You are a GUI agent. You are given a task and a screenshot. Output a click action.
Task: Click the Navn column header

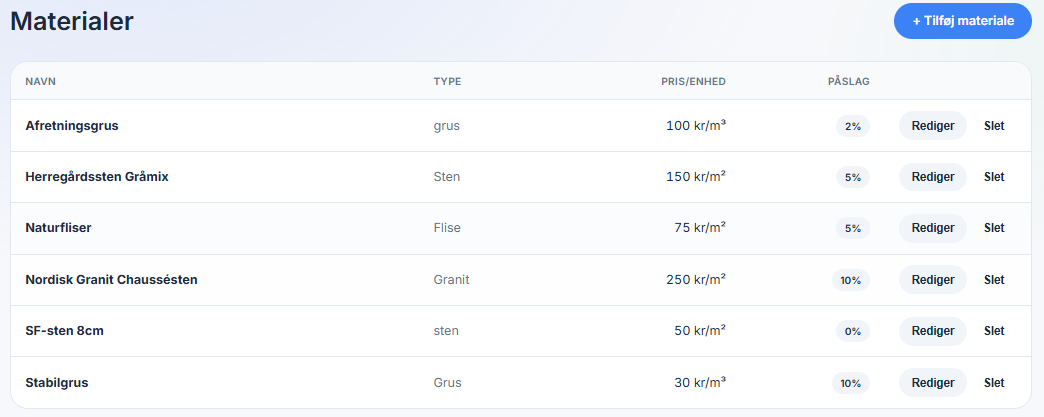(x=39, y=81)
